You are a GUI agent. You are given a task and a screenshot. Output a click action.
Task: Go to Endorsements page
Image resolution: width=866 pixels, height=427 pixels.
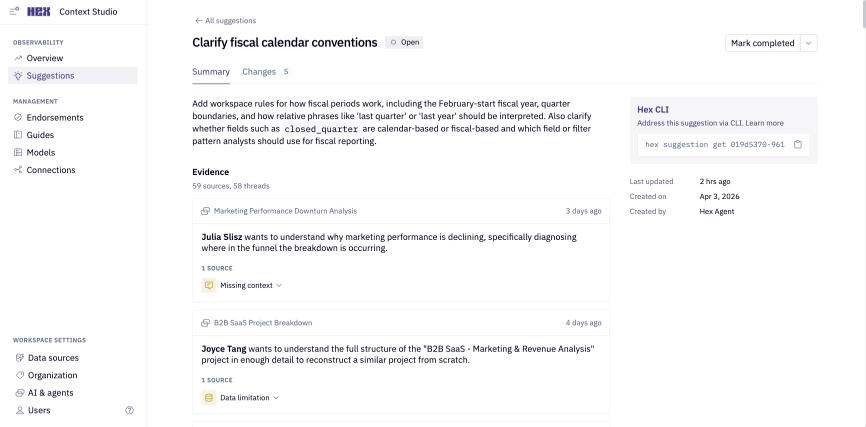(55, 117)
